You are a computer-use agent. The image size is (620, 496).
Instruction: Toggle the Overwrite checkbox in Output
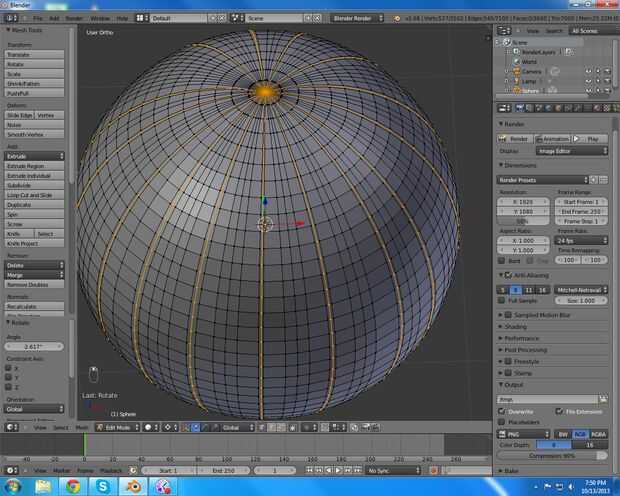click(x=503, y=411)
